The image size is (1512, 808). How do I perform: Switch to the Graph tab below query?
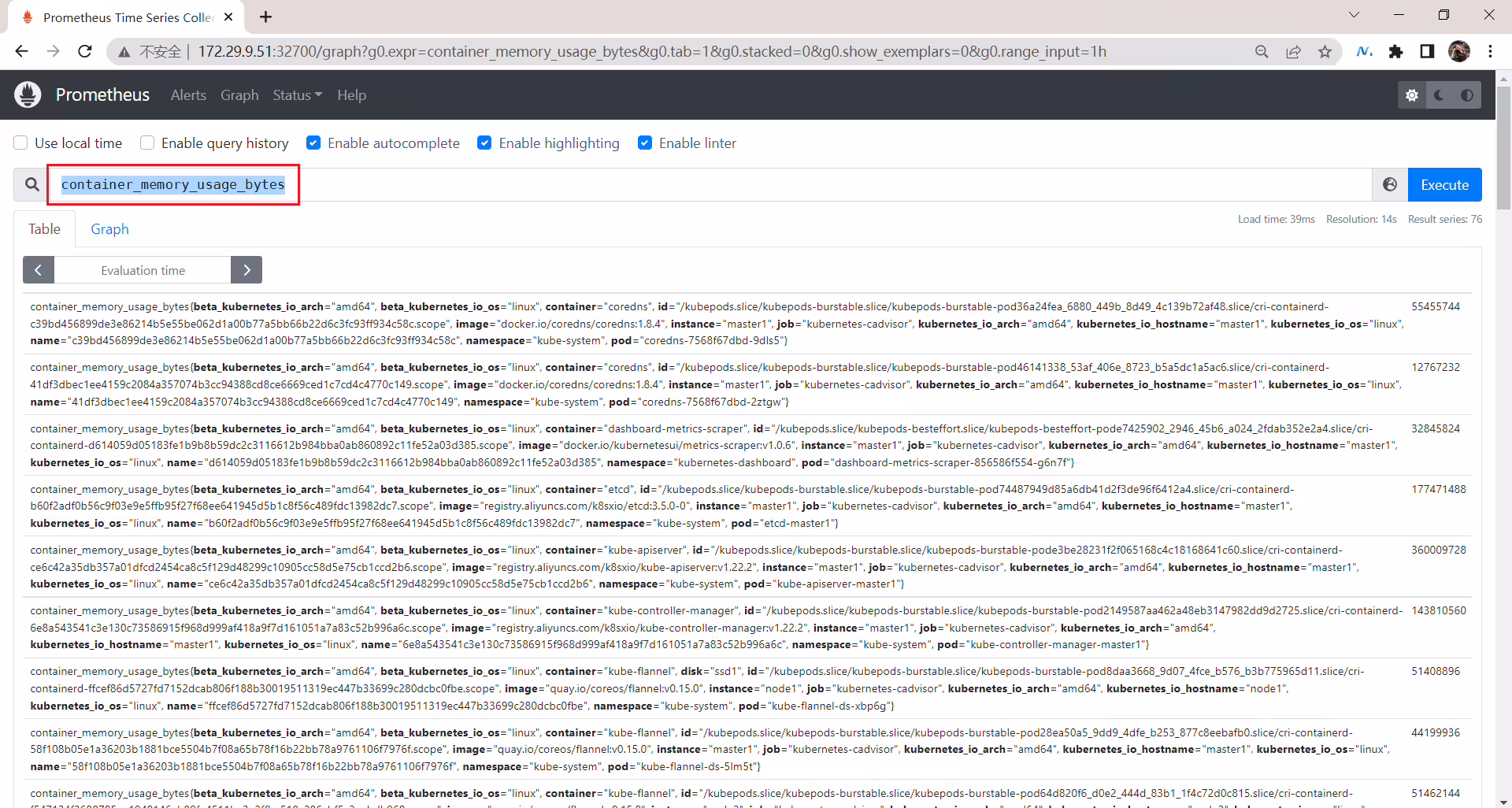coord(109,229)
